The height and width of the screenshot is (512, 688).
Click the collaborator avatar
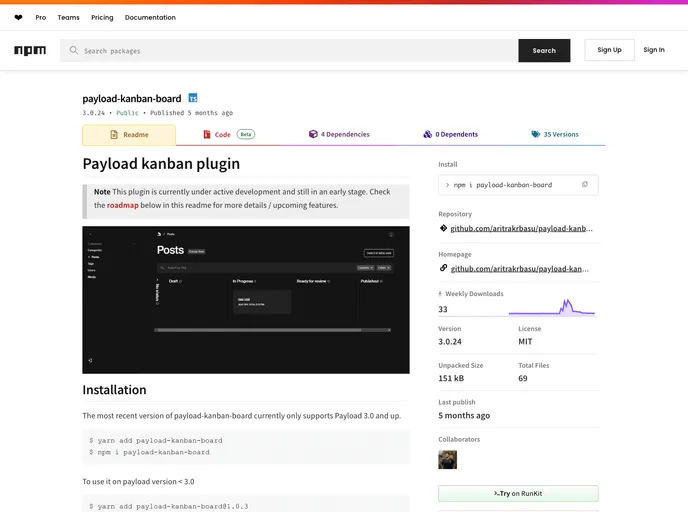coord(448,460)
